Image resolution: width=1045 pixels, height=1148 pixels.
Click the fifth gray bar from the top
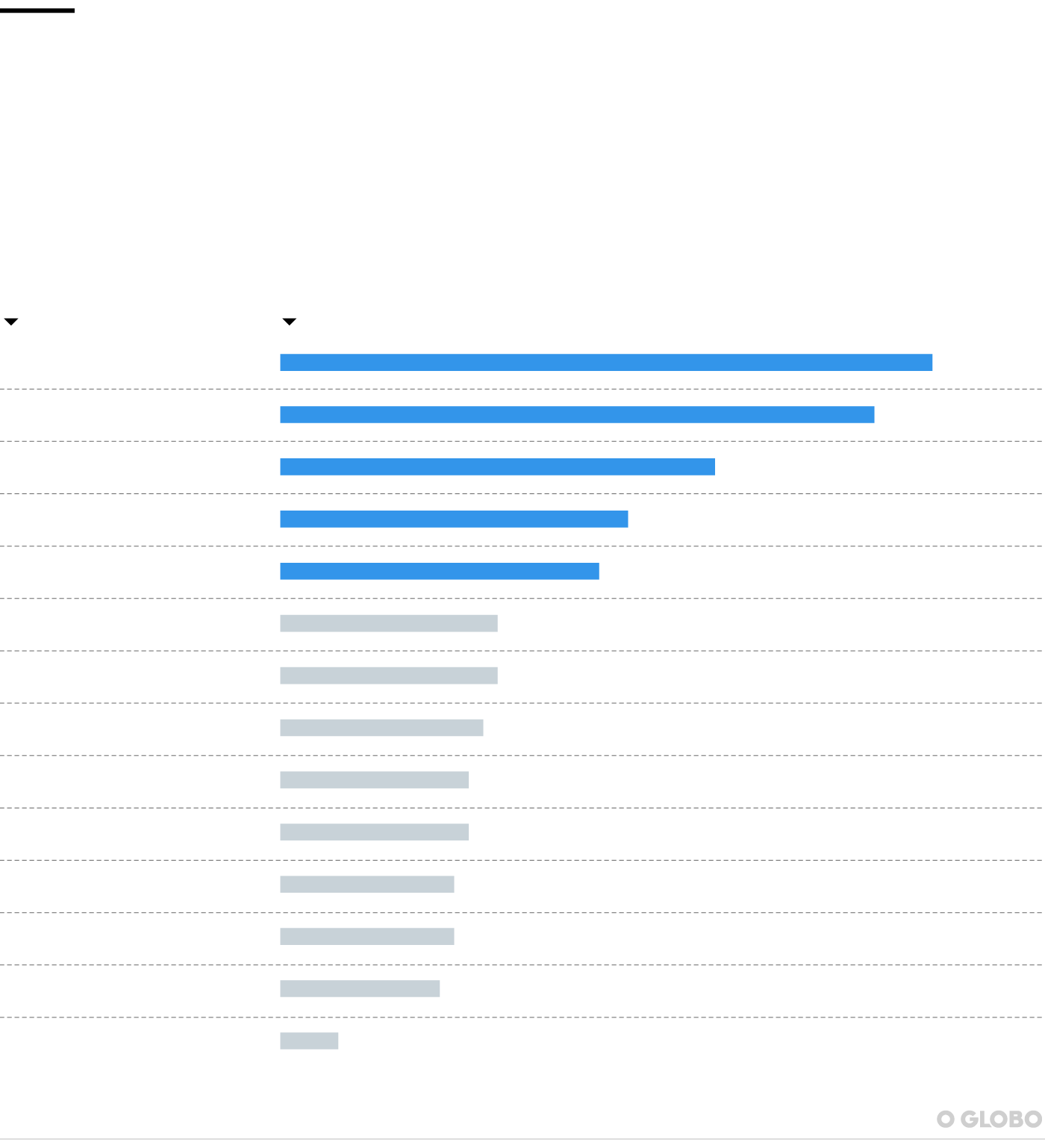pos(374,833)
